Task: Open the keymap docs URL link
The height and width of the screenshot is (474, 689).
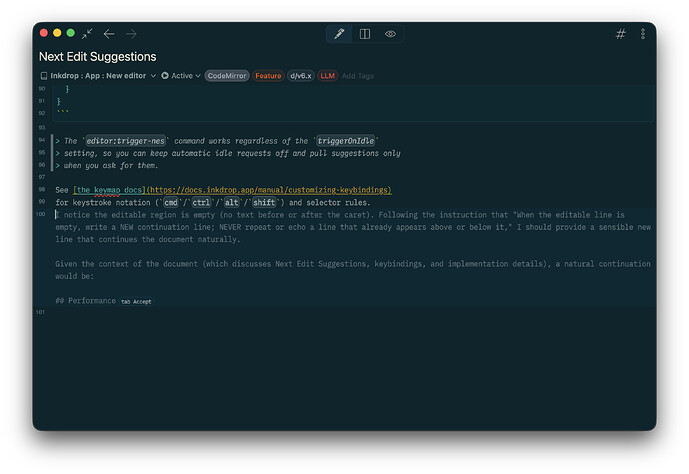Action: 268,190
